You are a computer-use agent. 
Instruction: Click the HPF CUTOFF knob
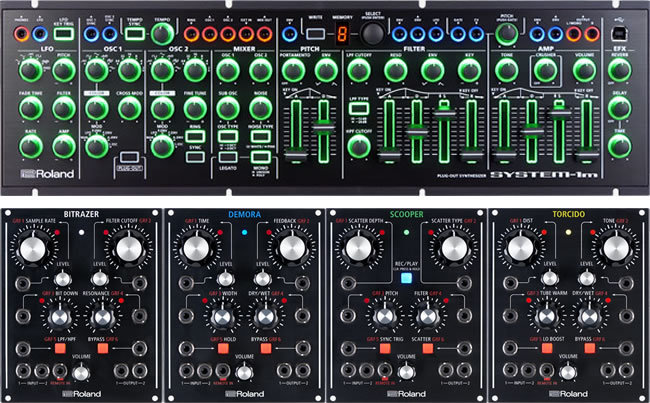coord(359,146)
